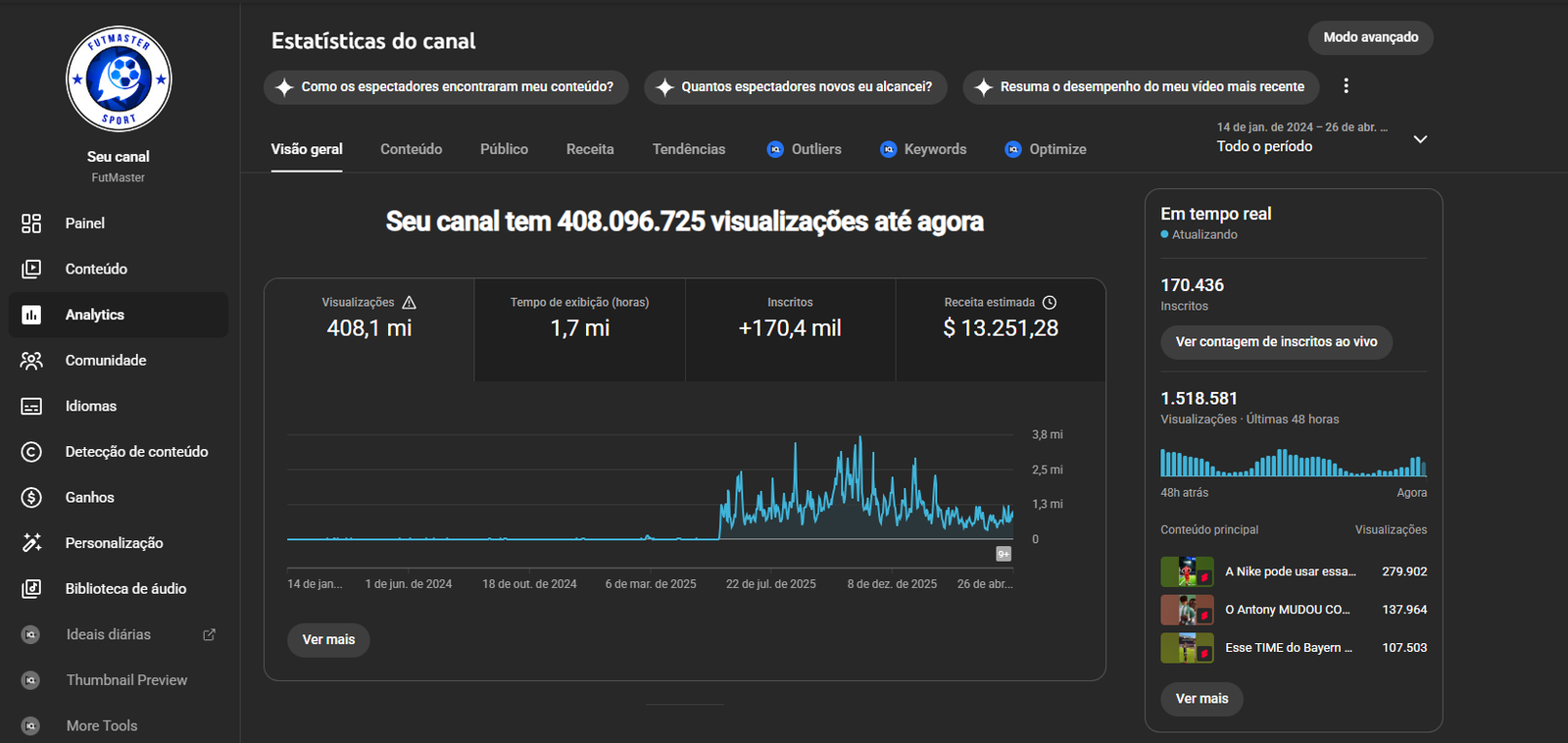Click Ver contagem de inscritos ao vivo
The height and width of the screenshot is (743, 1568).
(1276, 342)
